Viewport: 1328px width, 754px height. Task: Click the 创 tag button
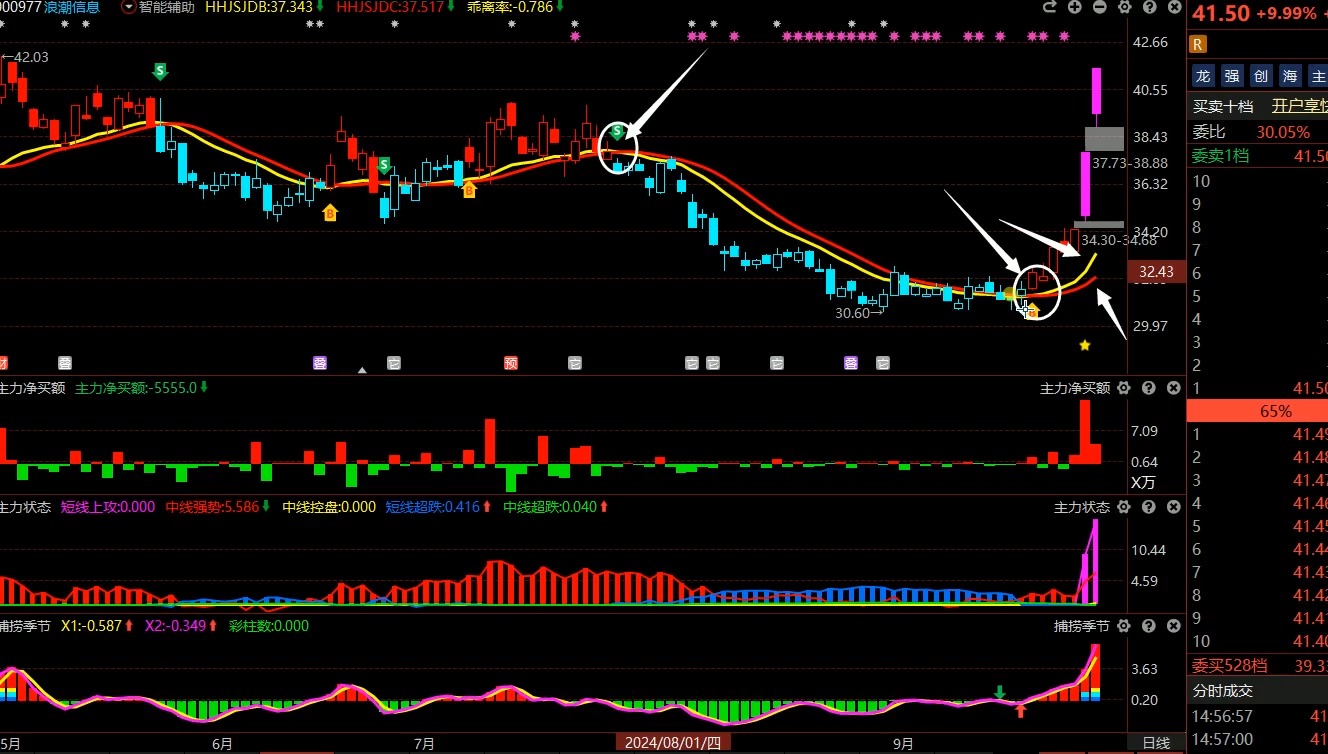(1261, 76)
